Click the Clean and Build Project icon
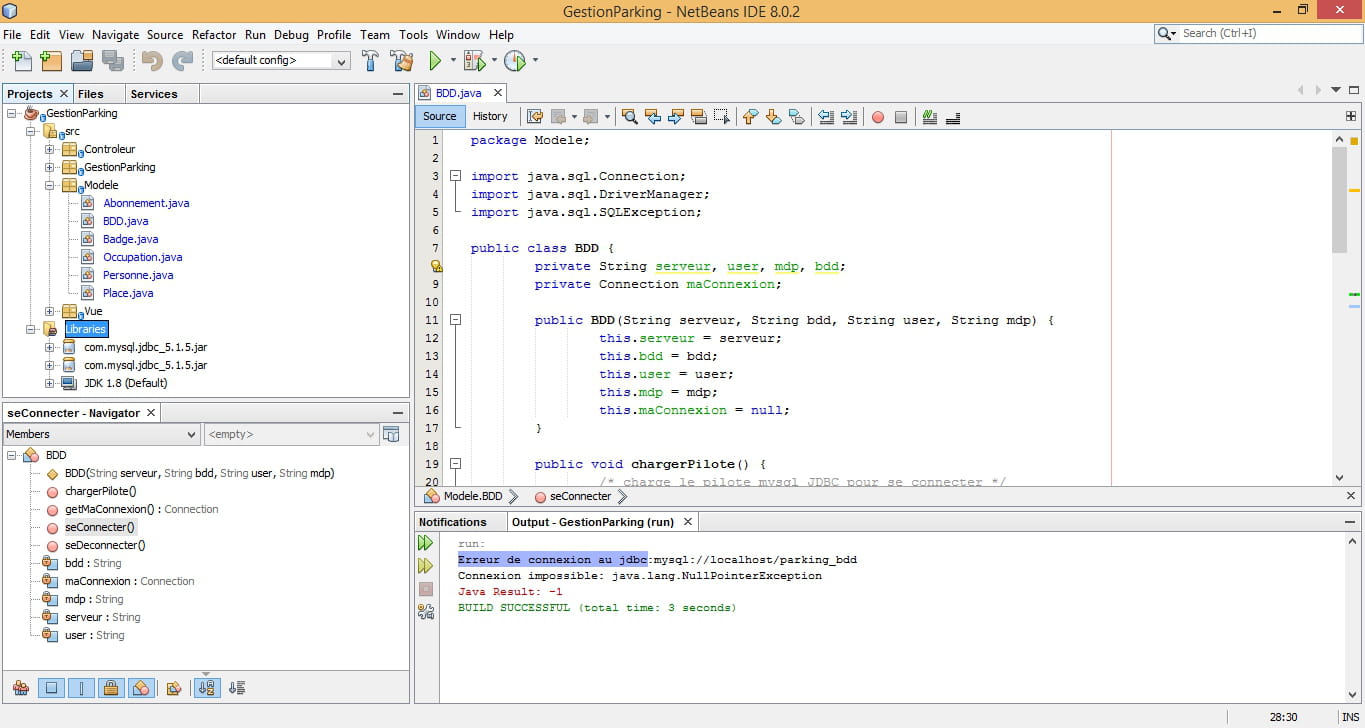1365x728 pixels. point(401,61)
